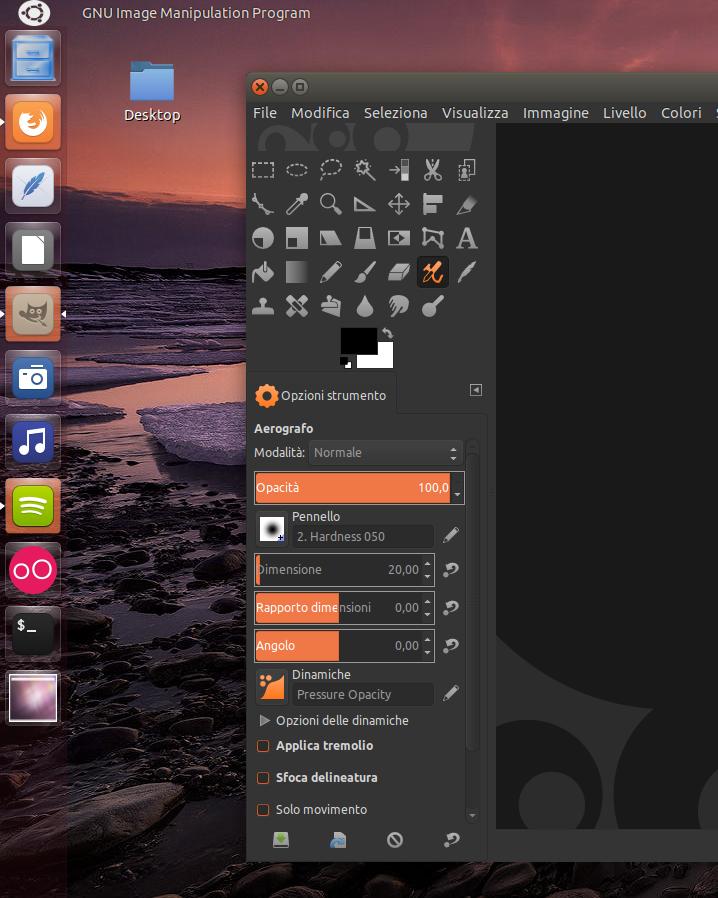Select the Airbrush tool
Viewport: 718px width, 898px height.
click(x=433, y=272)
